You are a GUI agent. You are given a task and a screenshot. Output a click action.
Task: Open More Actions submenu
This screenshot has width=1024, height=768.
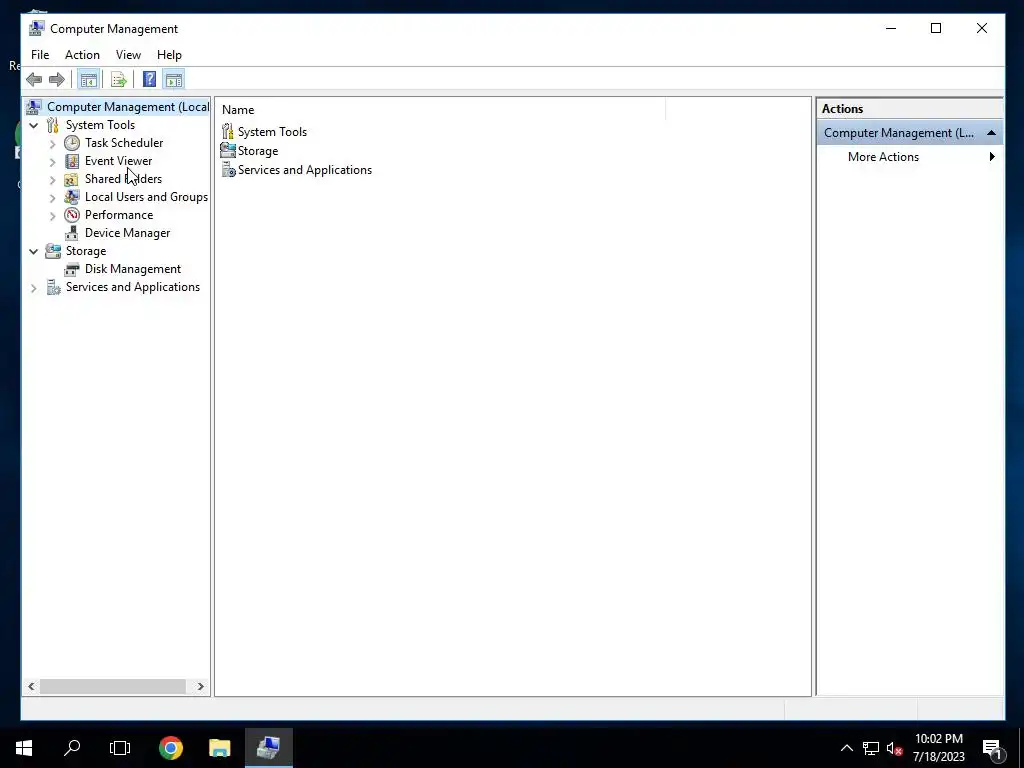point(910,157)
